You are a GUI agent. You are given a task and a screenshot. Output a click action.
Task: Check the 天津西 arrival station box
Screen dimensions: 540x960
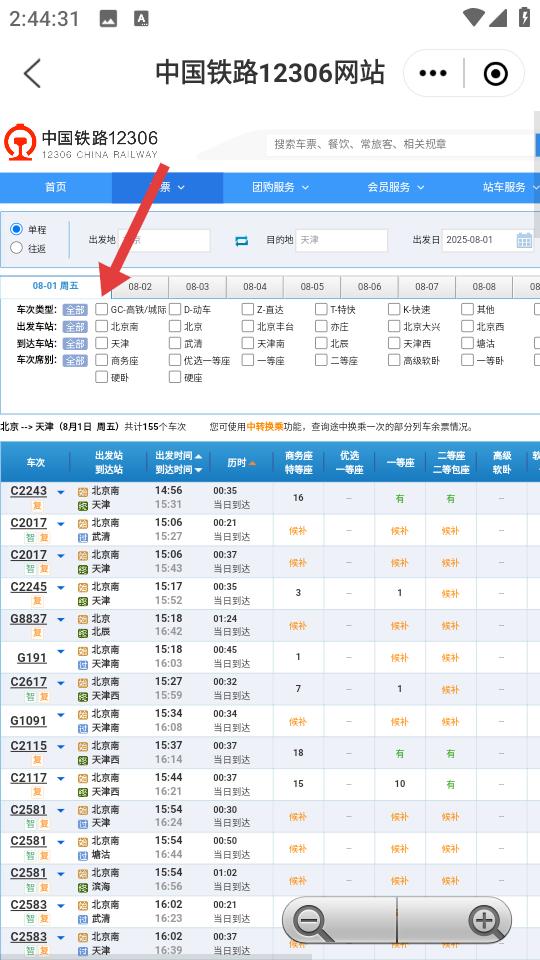394,343
